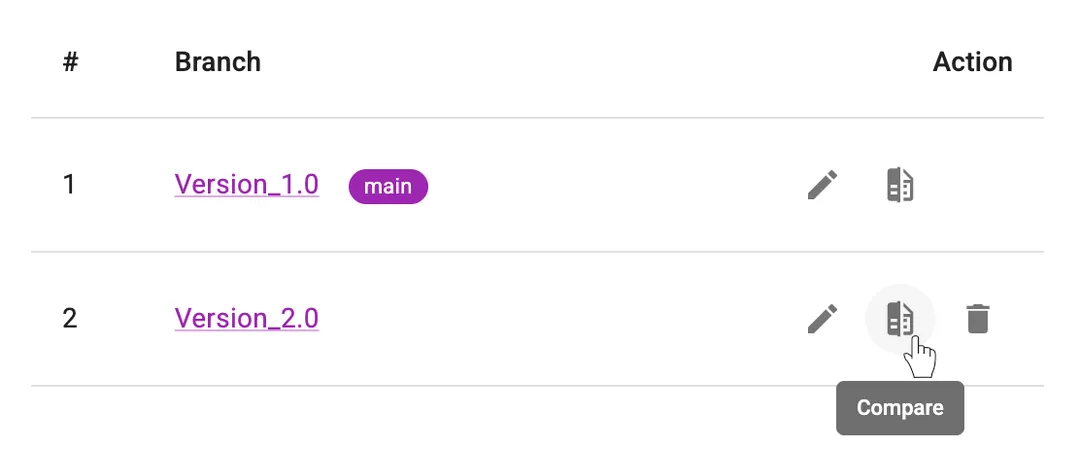Click the Action column header
The width and height of the screenshot is (1080, 453).
click(972, 62)
